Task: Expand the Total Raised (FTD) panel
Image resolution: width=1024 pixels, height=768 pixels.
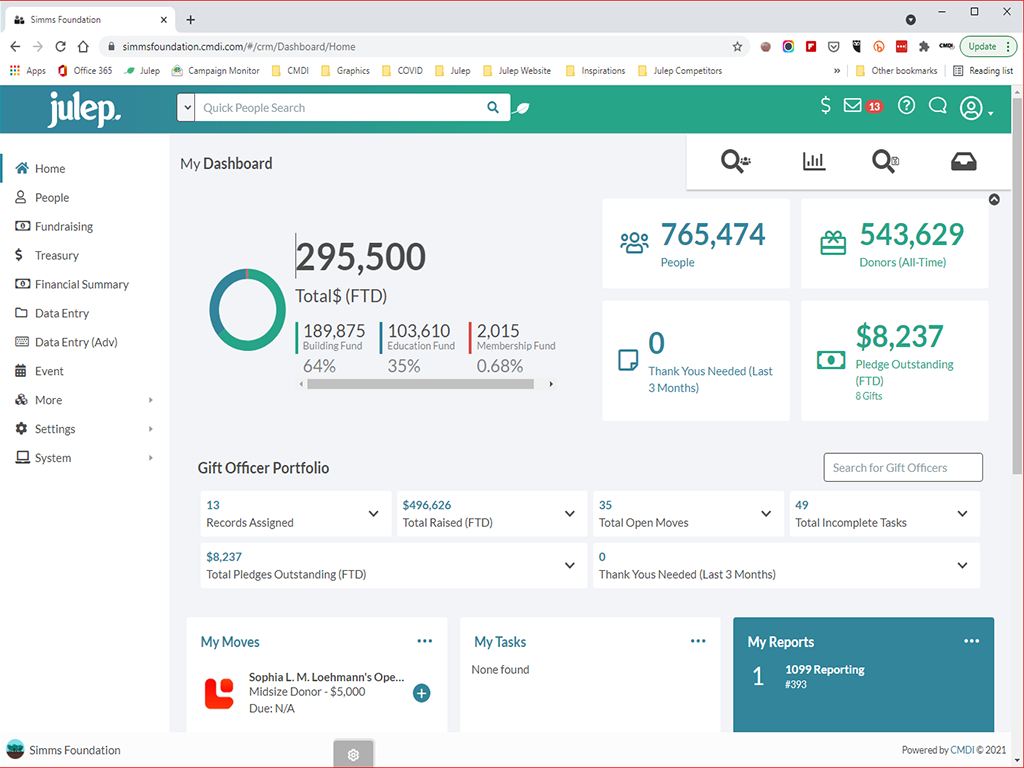Action: coord(569,514)
